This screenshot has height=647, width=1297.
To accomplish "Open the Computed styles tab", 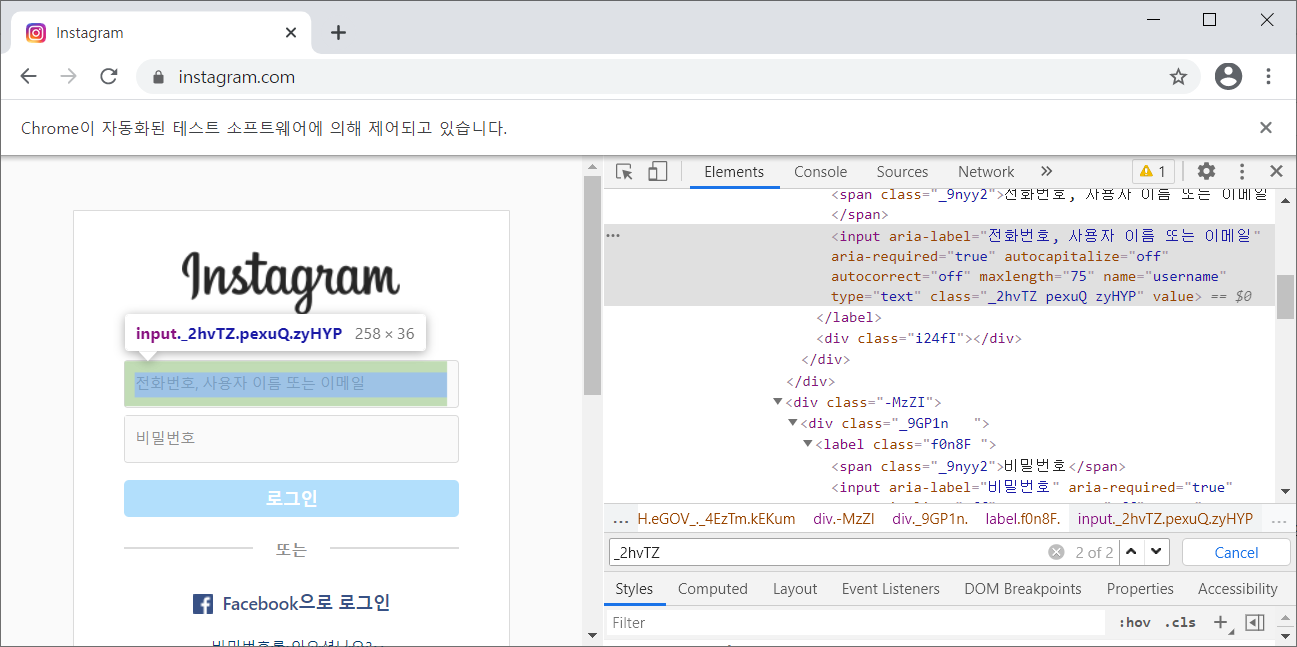I will [713, 589].
